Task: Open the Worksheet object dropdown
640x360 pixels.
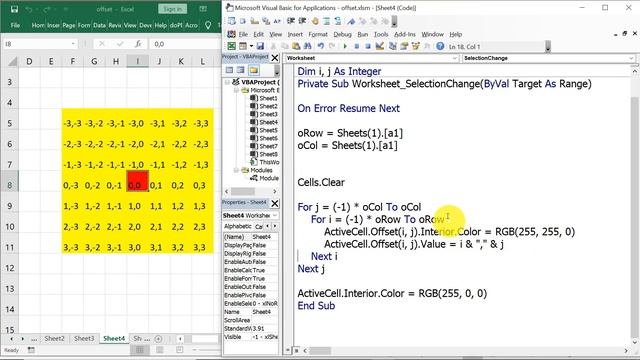Action: click(x=454, y=58)
